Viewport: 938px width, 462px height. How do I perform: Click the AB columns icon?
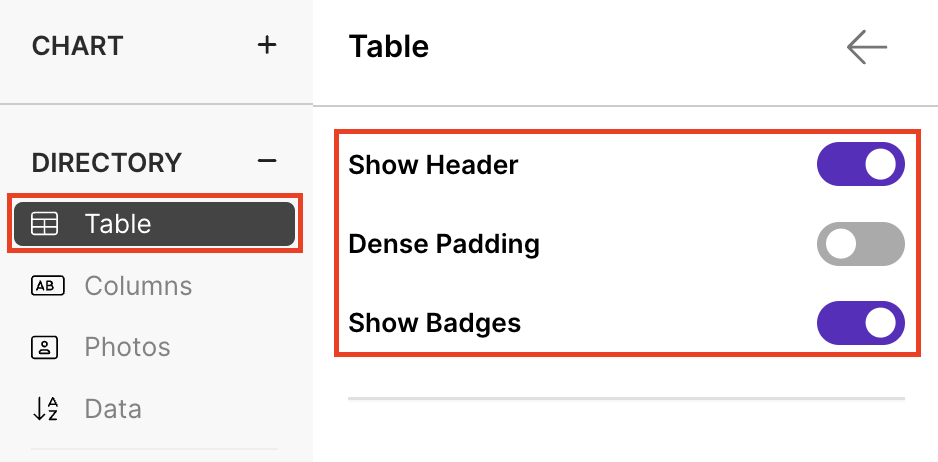pos(47,286)
